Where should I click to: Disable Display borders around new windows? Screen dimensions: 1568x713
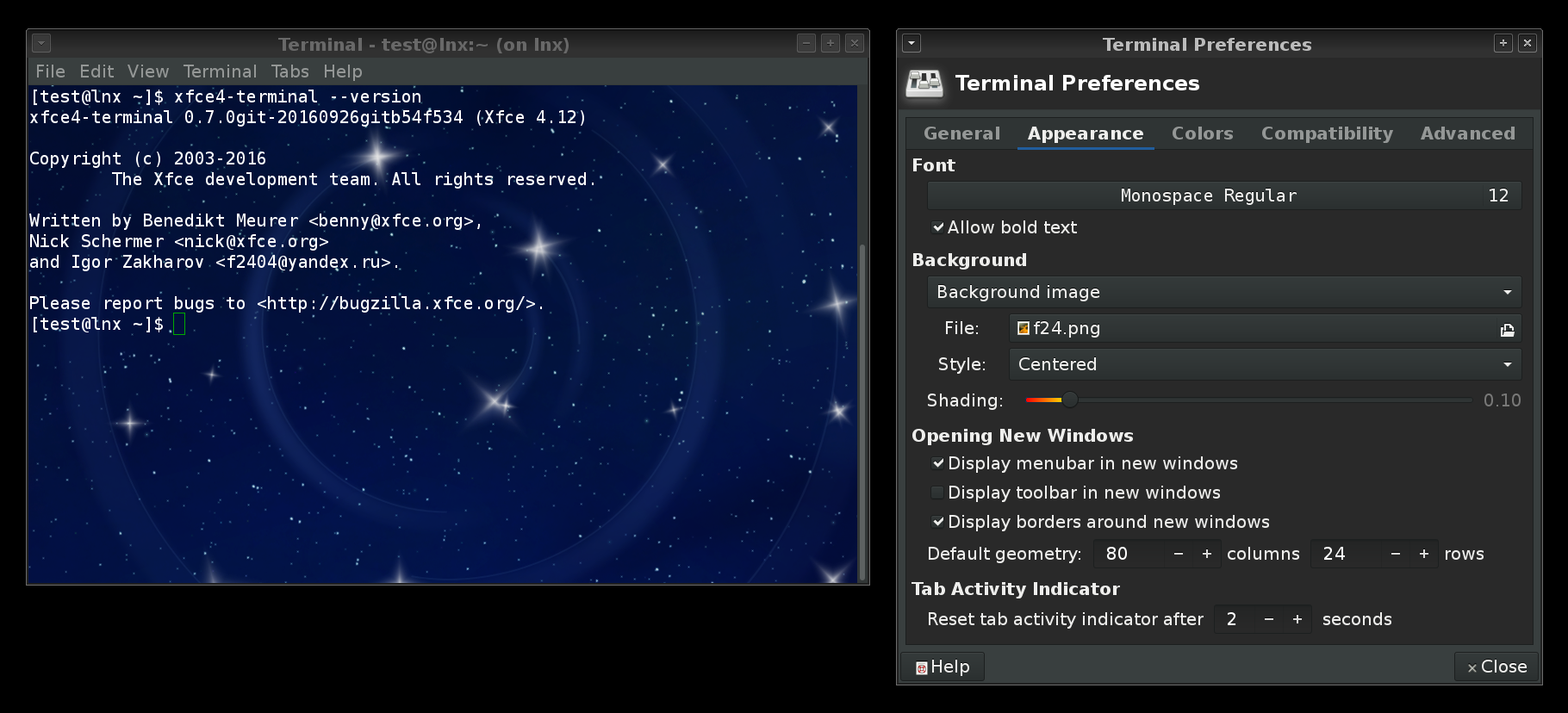(937, 522)
